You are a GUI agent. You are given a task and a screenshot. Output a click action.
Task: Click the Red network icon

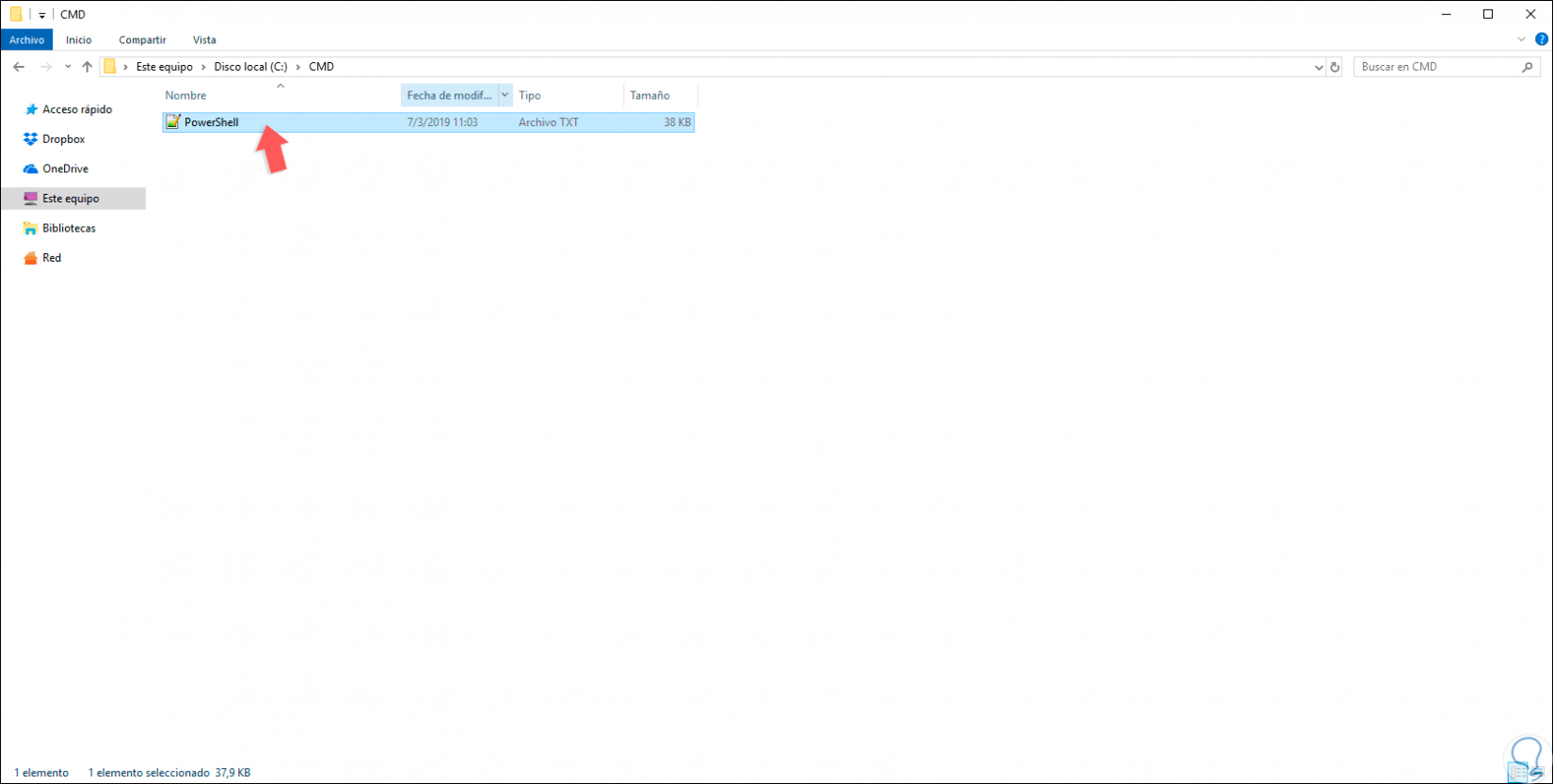click(31, 258)
